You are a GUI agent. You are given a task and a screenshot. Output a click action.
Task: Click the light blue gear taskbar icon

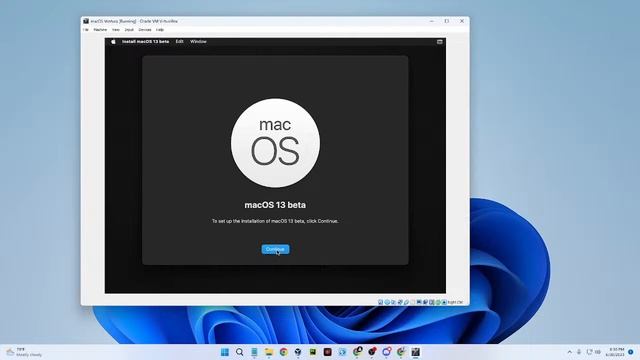coord(342,352)
